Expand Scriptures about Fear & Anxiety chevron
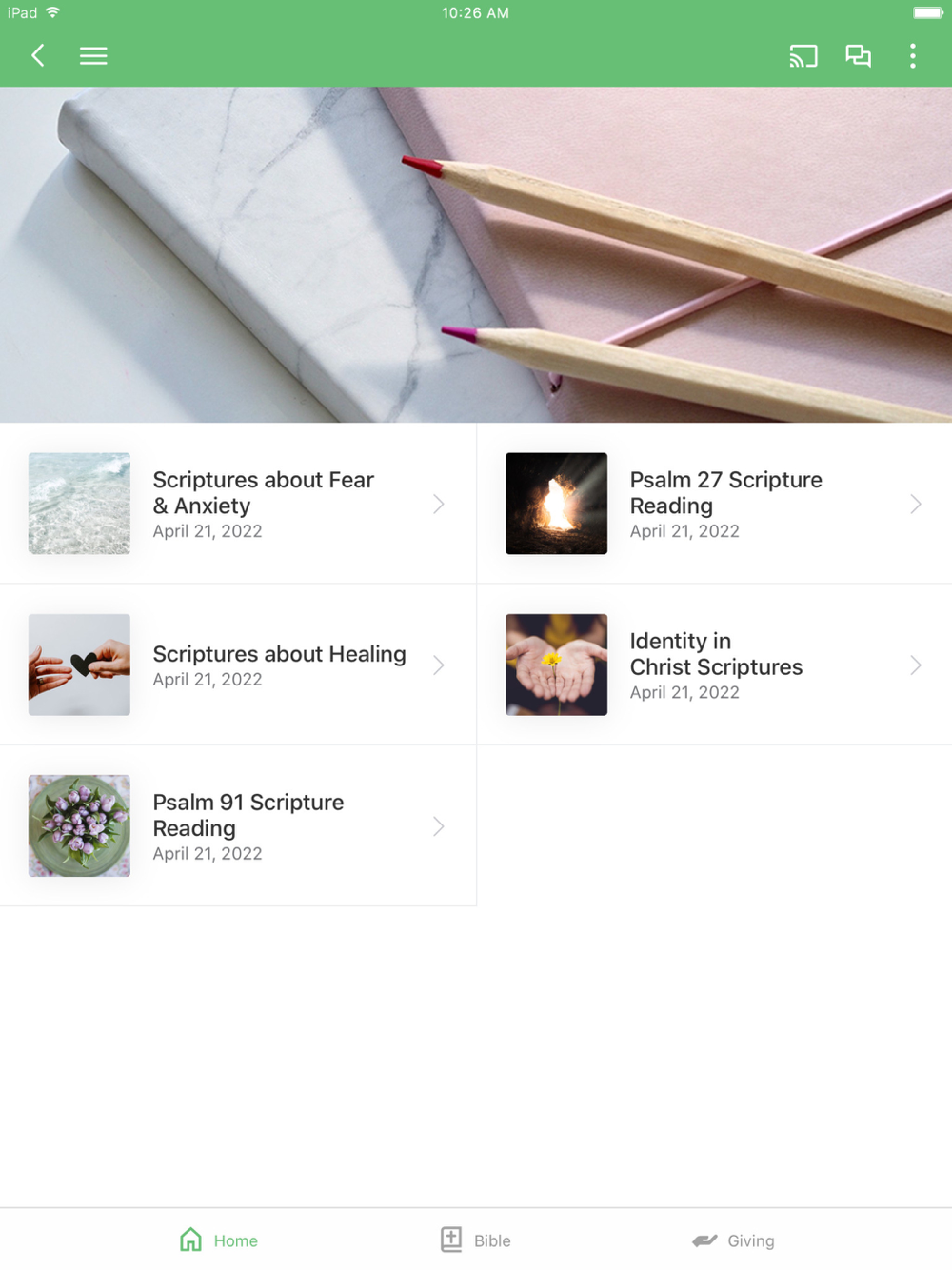The width and height of the screenshot is (952, 1270). [439, 504]
